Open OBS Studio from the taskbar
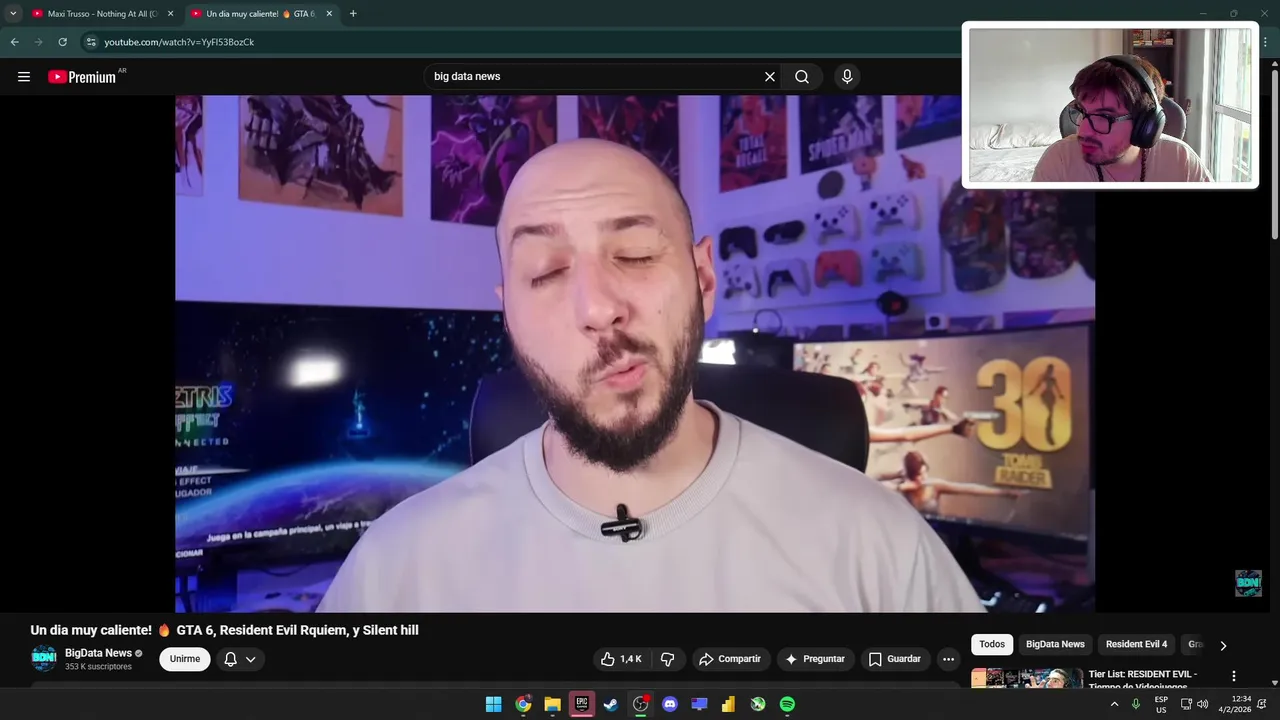 [641, 704]
